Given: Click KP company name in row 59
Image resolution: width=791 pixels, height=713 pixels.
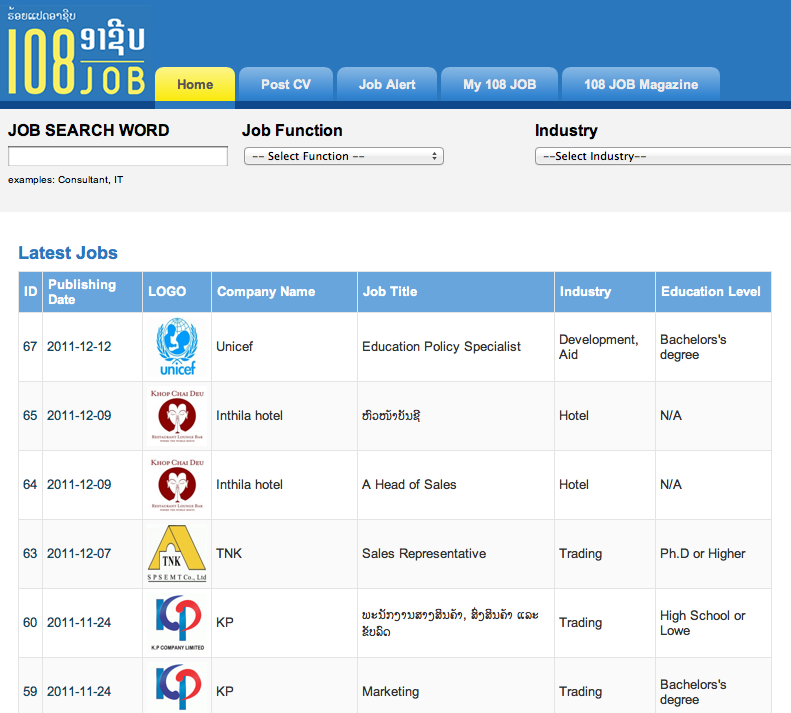Looking at the screenshot, I should (x=225, y=691).
